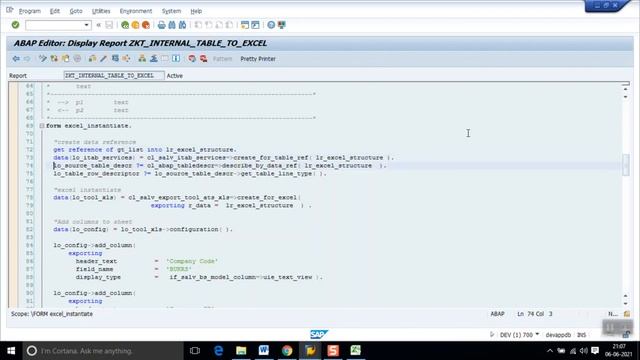This screenshot has height=360, width=640.
Task: Click the Find Next binoculars icon
Action: pyautogui.click(x=182, y=25)
